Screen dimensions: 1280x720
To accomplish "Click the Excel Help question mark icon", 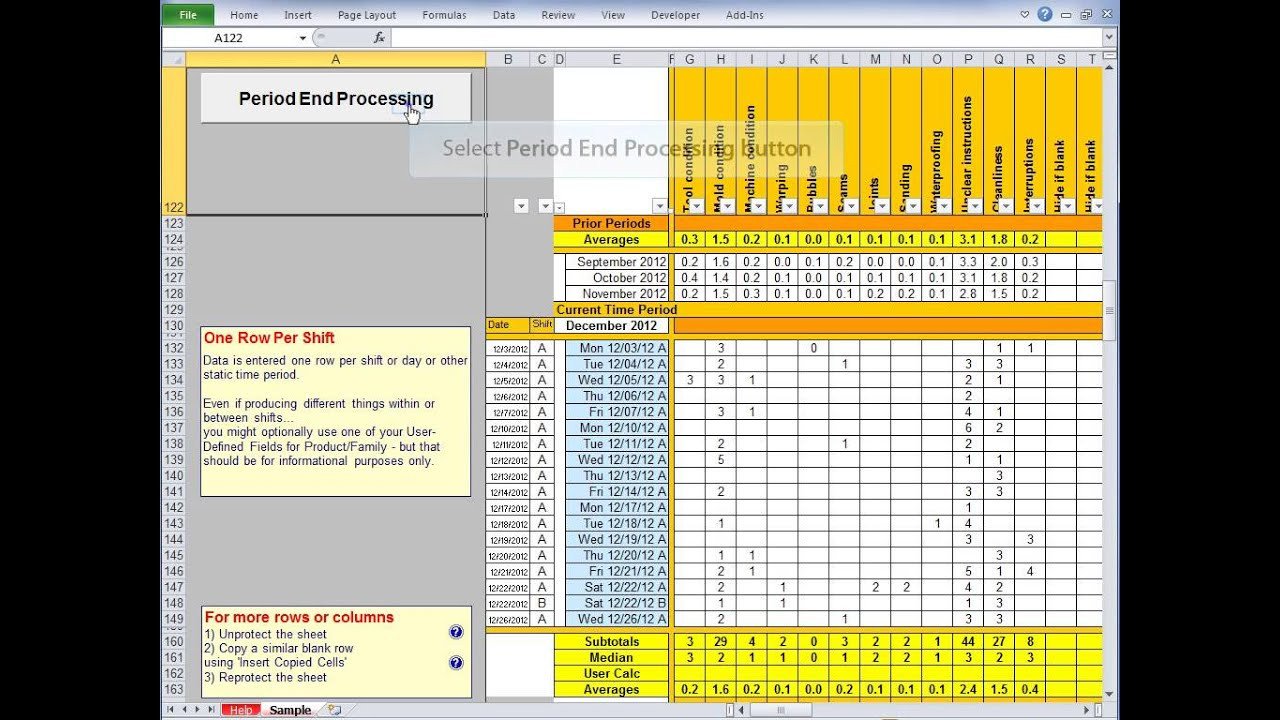I will point(1045,14).
